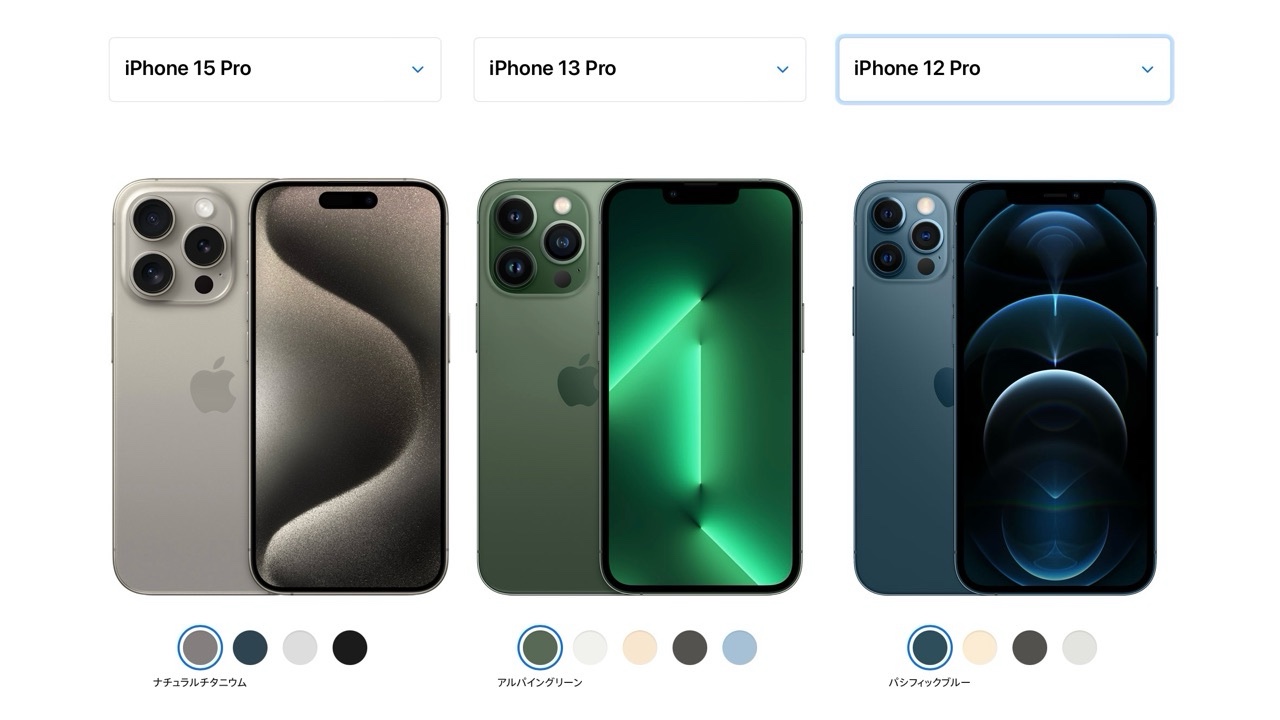This screenshot has height=720, width=1280.
Task: Click the chevron arrow beside iPhone 15 Pro
Action: pos(418,69)
